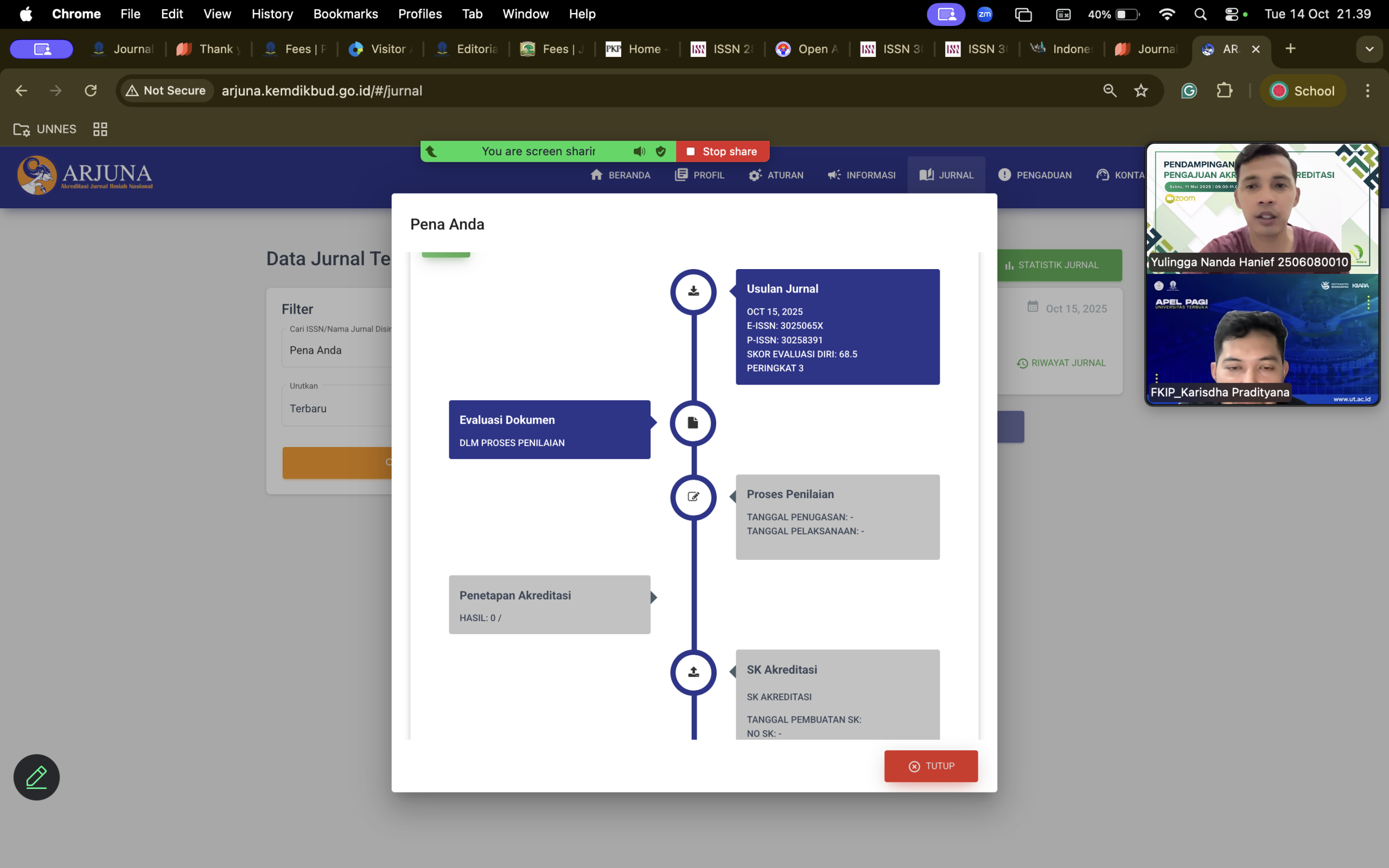The width and height of the screenshot is (1389, 868).
Task: Click the Proses Penilaian edit timeline icon
Action: 693,497
